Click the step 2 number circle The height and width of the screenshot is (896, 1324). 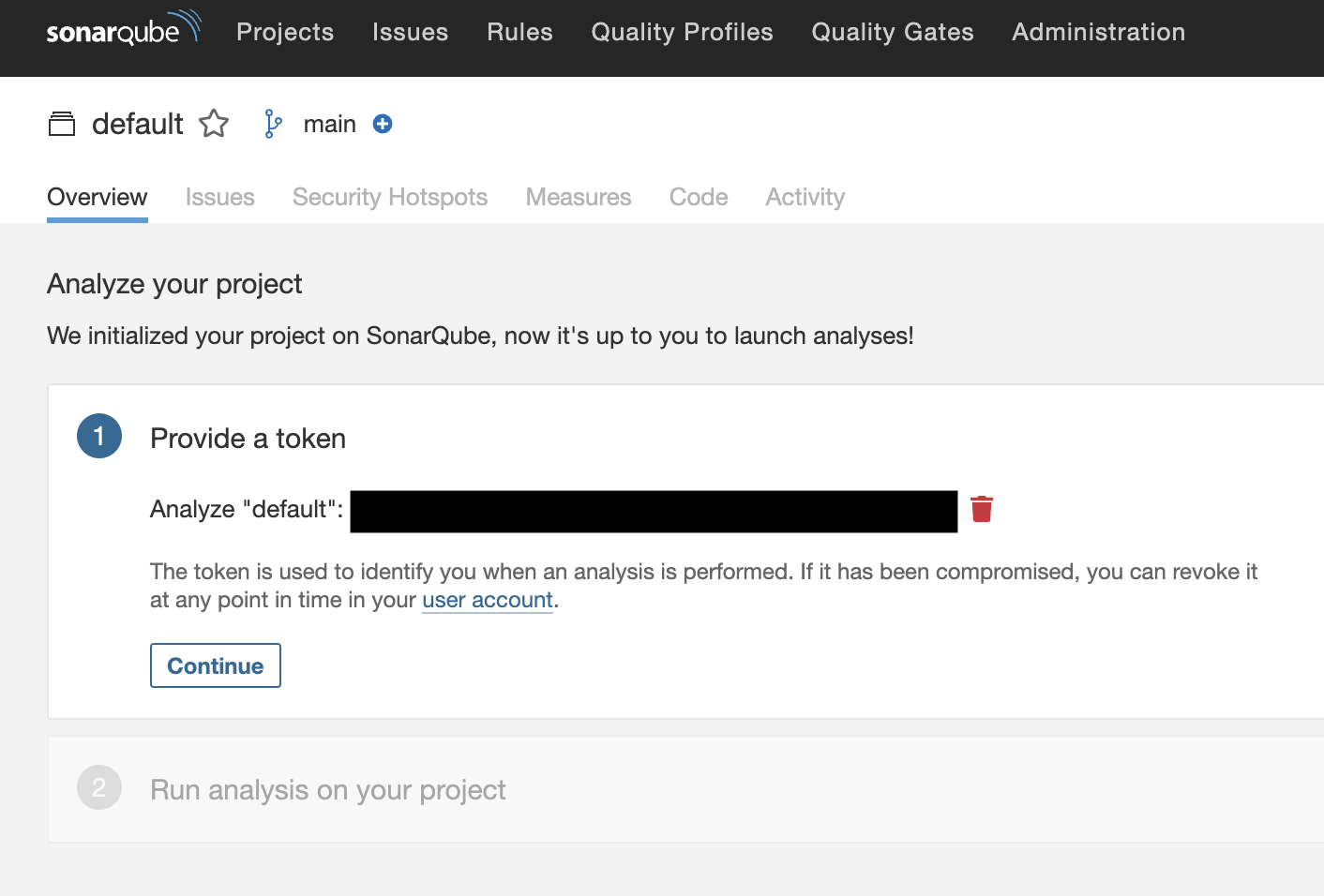[x=99, y=788]
